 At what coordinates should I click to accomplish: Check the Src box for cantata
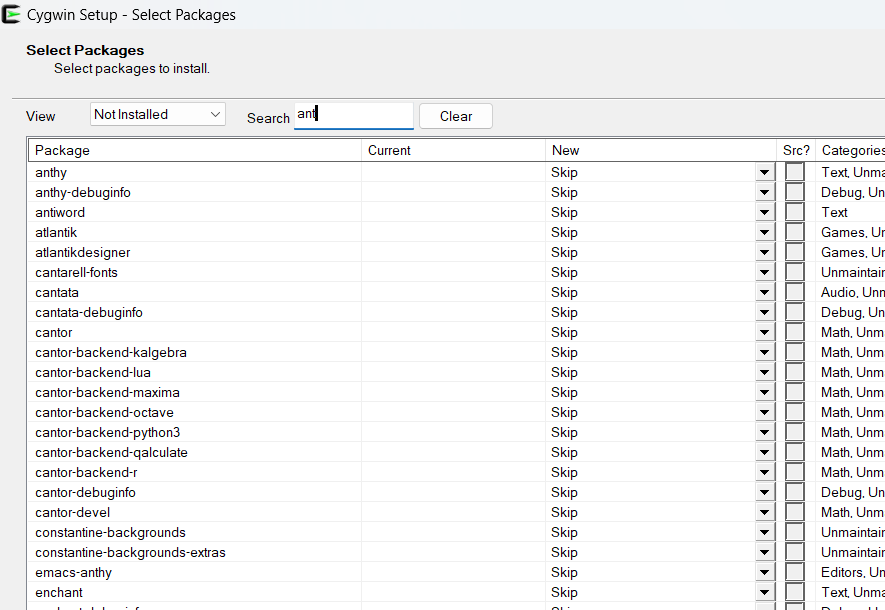[x=795, y=292]
